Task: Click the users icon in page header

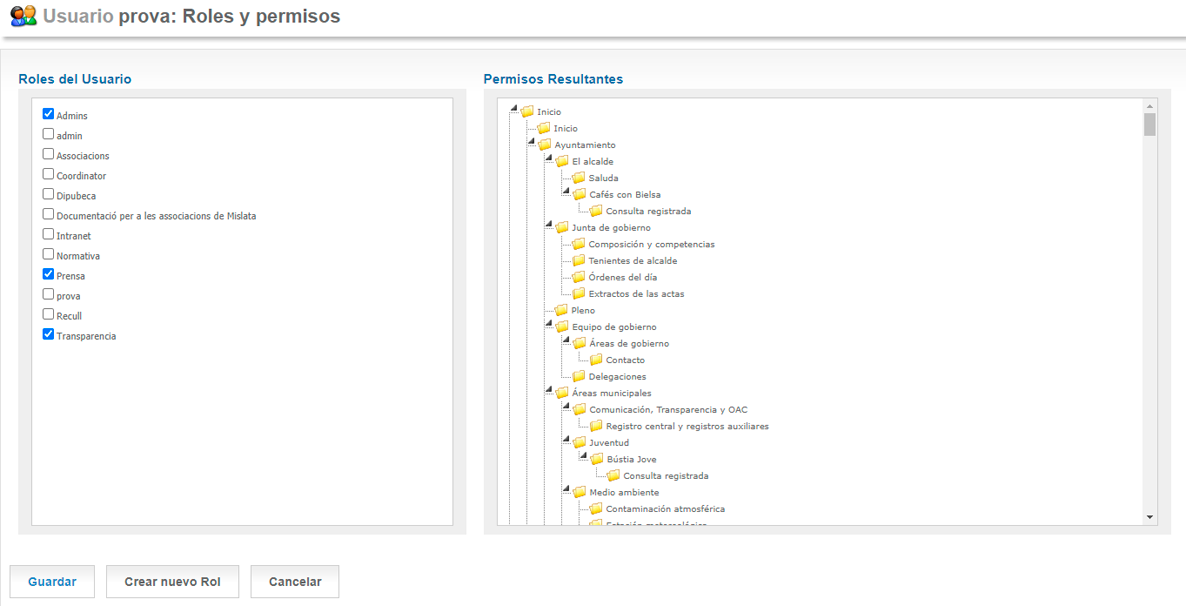Action: click(x=23, y=16)
